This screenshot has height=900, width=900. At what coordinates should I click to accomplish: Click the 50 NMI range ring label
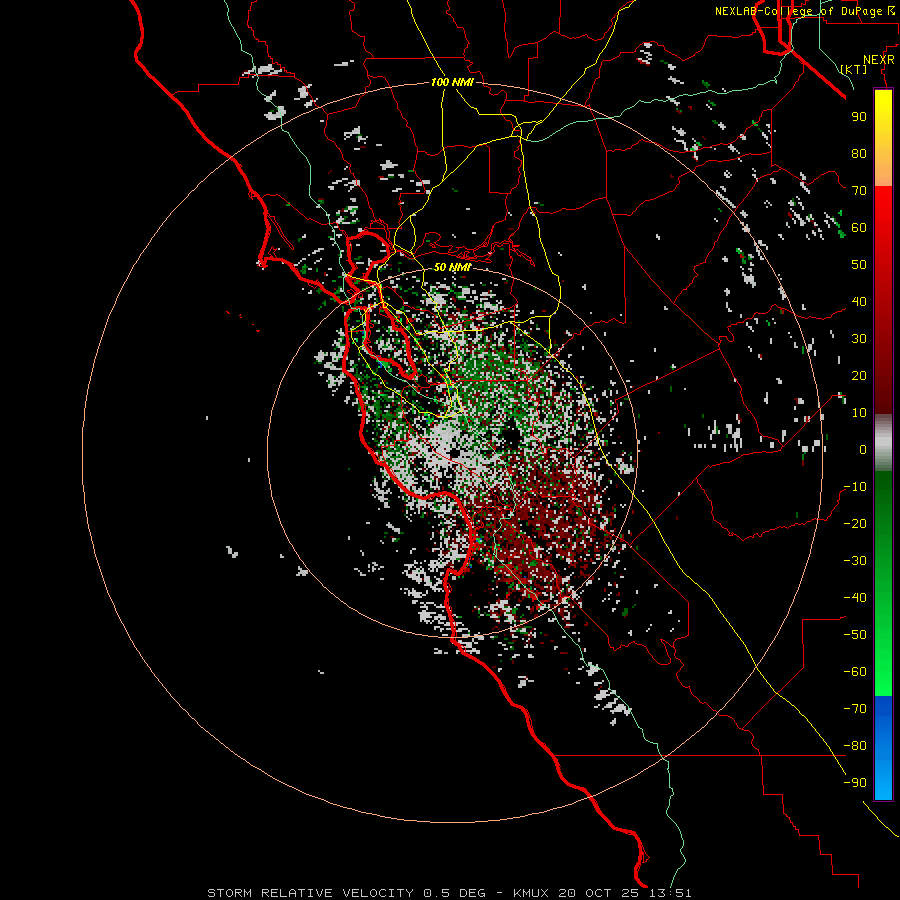pos(452,267)
